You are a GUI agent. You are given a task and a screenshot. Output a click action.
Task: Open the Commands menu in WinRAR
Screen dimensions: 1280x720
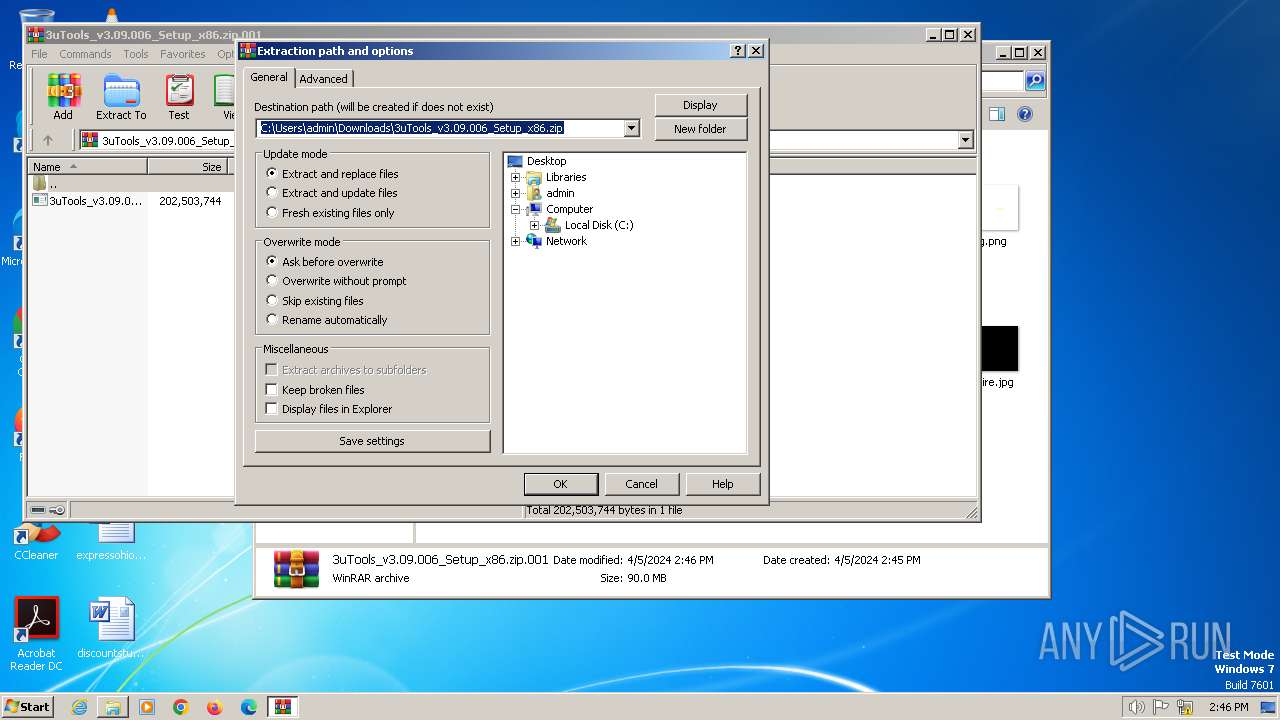pos(85,54)
